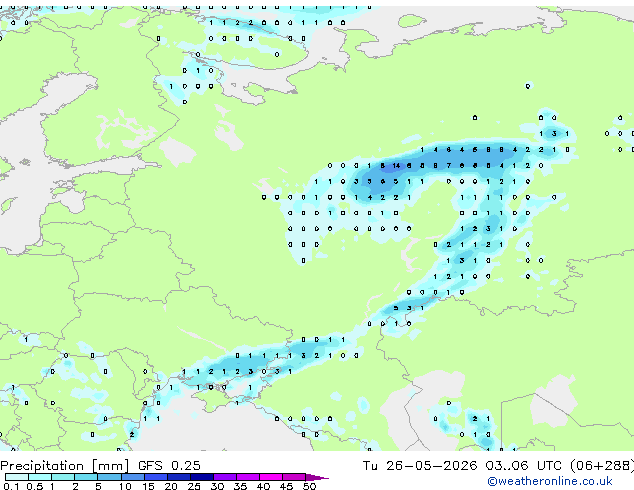Select the 2–5 mm legend color segment
The image size is (634, 490).
click(x=86, y=477)
